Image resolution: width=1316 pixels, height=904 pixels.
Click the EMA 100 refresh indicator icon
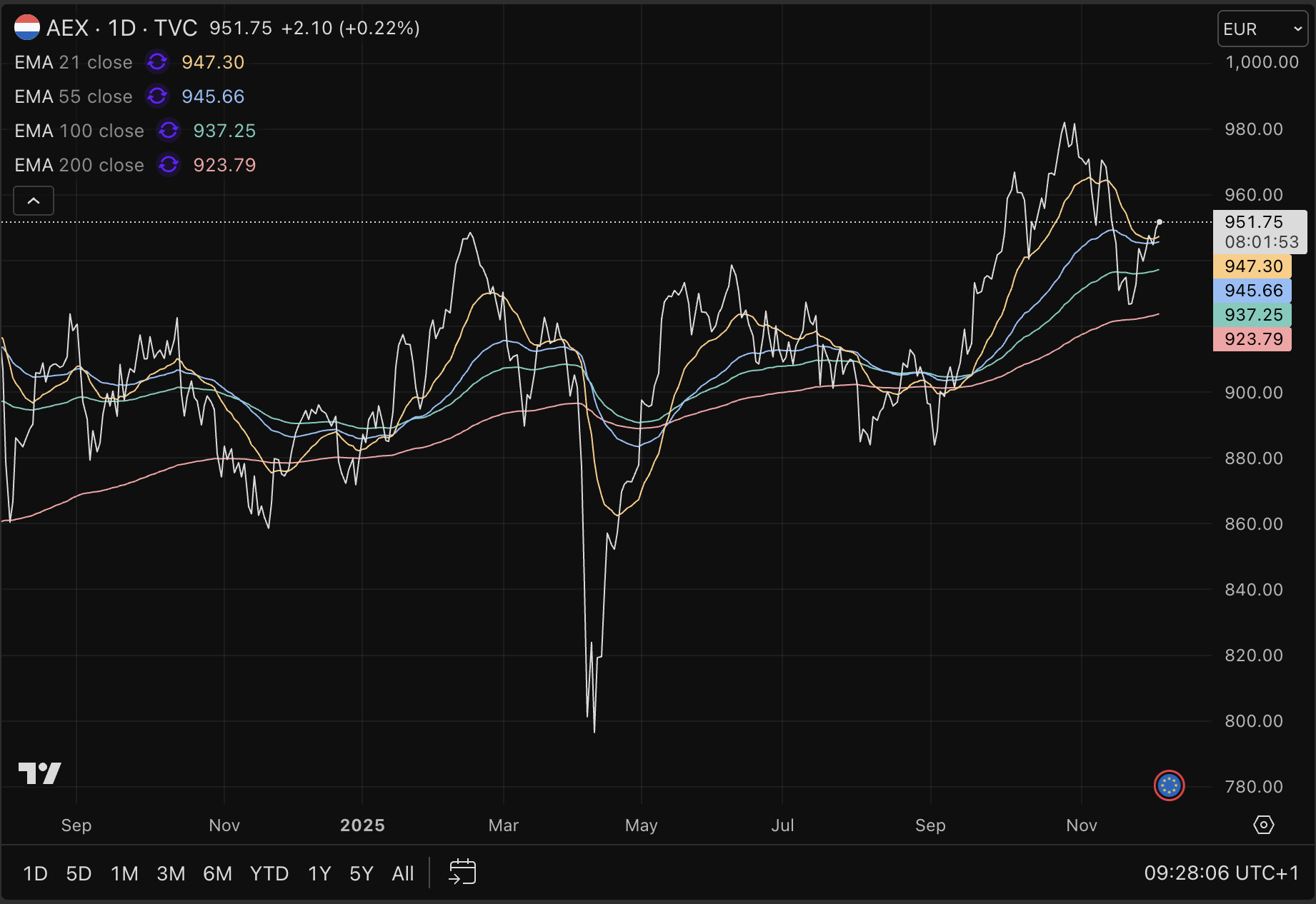pyautogui.click(x=169, y=131)
